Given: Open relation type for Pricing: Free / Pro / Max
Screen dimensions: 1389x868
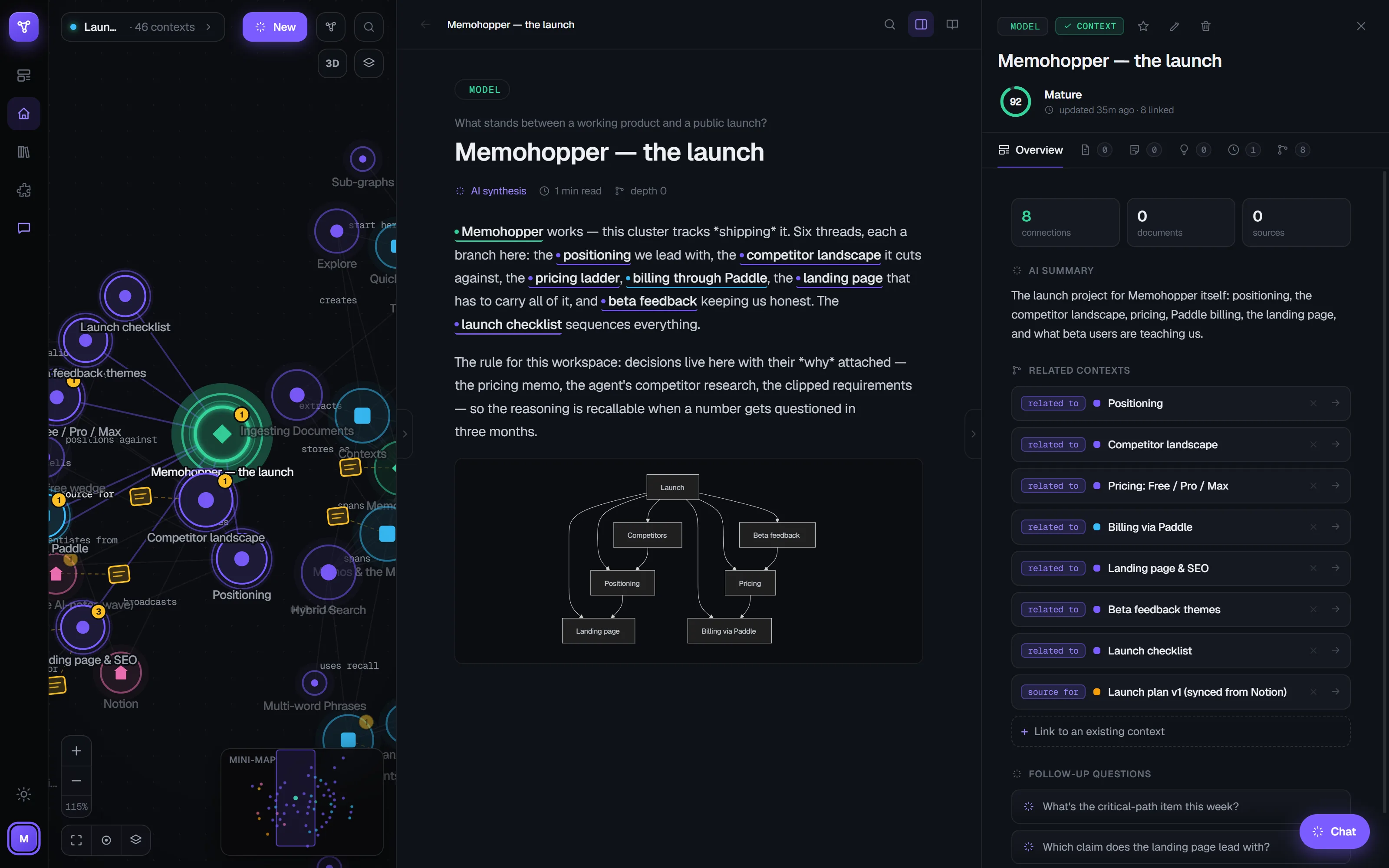Looking at the screenshot, I should click(x=1053, y=486).
